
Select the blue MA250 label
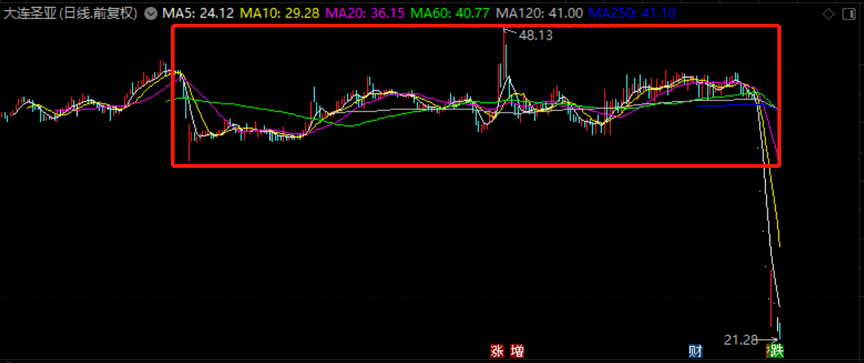(x=632, y=13)
